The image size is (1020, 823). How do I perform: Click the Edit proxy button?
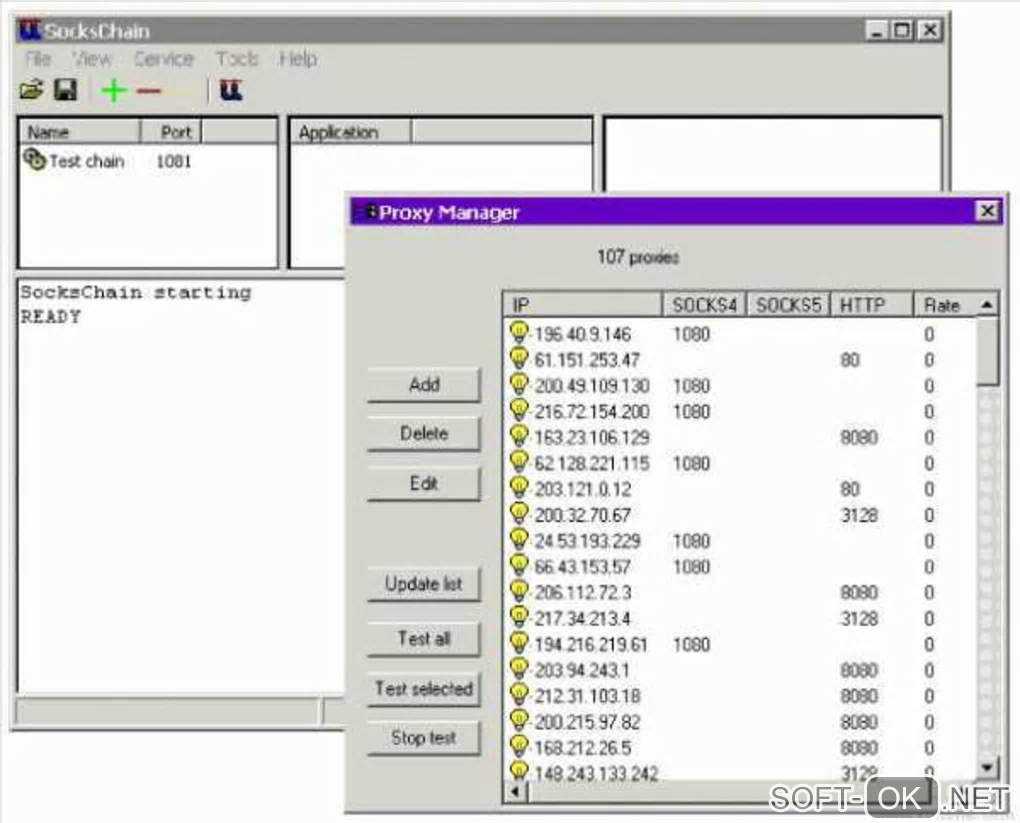tap(424, 483)
